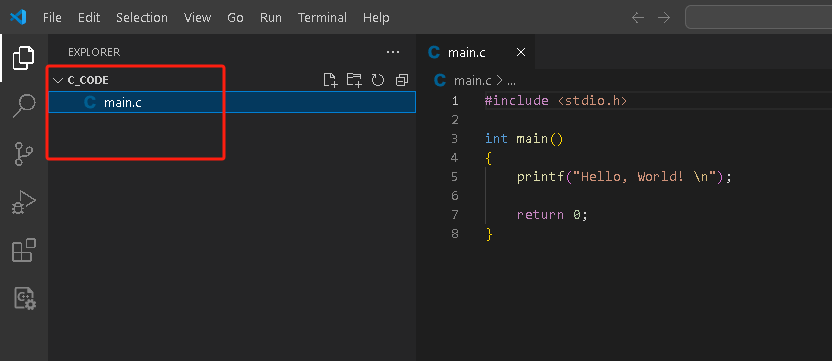Open the Edit menu
This screenshot has width=832, height=361.
[89, 18]
